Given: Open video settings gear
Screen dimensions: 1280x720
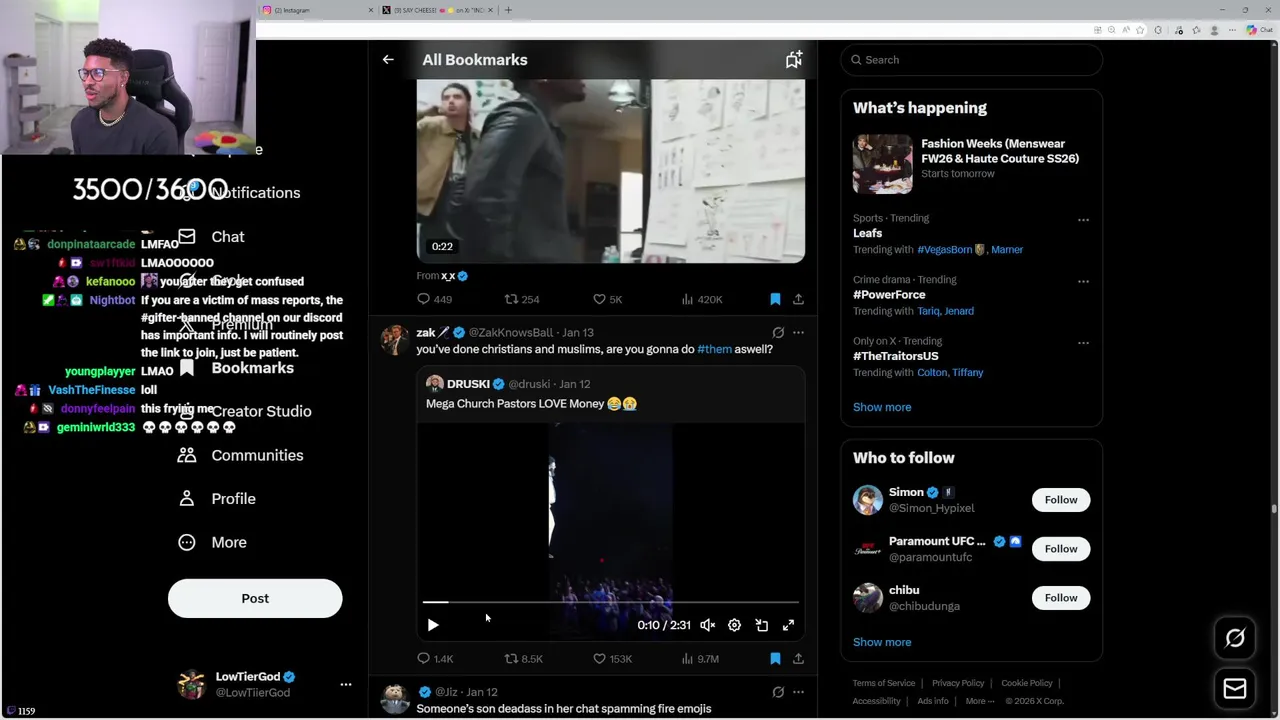Looking at the screenshot, I should tap(734, 625).
